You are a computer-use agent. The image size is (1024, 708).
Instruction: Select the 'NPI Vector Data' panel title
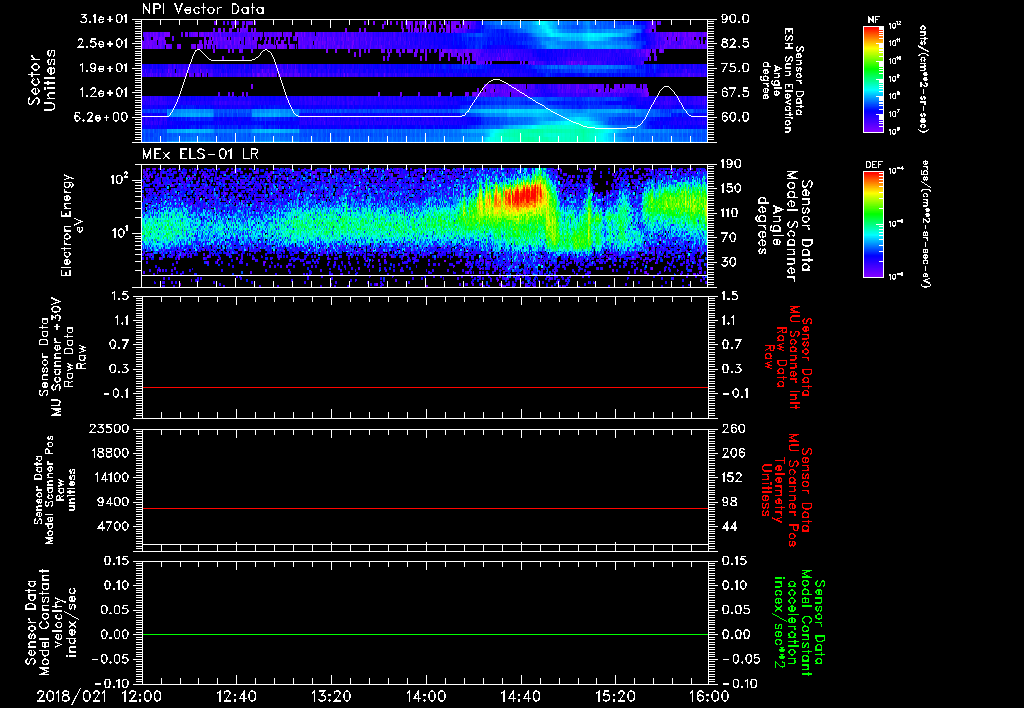pos(204,9)
